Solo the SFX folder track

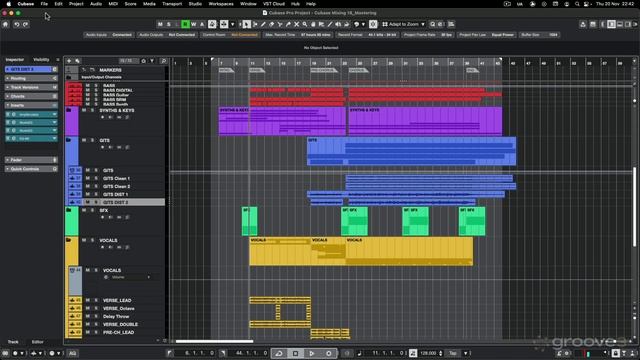pyautogui.click(x=92, y=210)
